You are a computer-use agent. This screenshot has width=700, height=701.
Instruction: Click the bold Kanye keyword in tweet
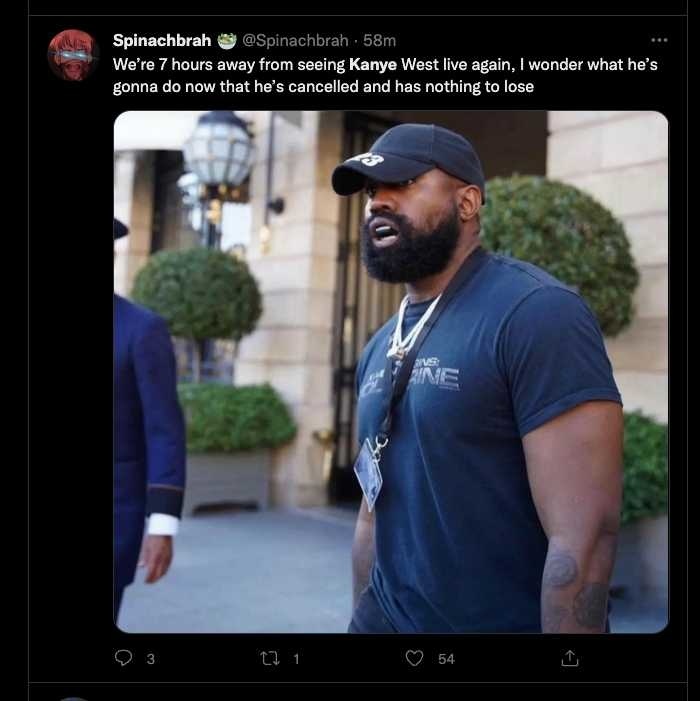(x=373, y=65)
